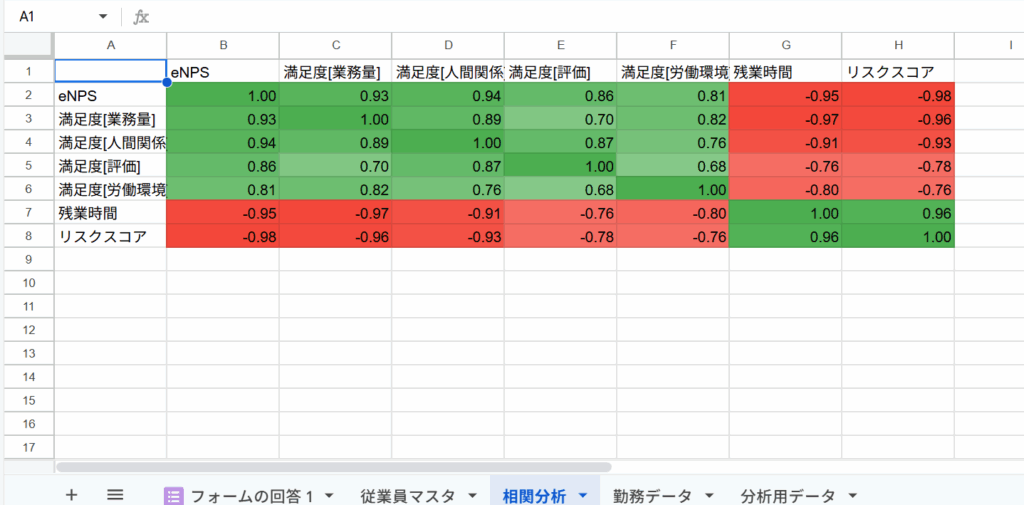
Task: Click cell G2 with value -0.95
Action: pyautogui.click(x=786, y=95)
